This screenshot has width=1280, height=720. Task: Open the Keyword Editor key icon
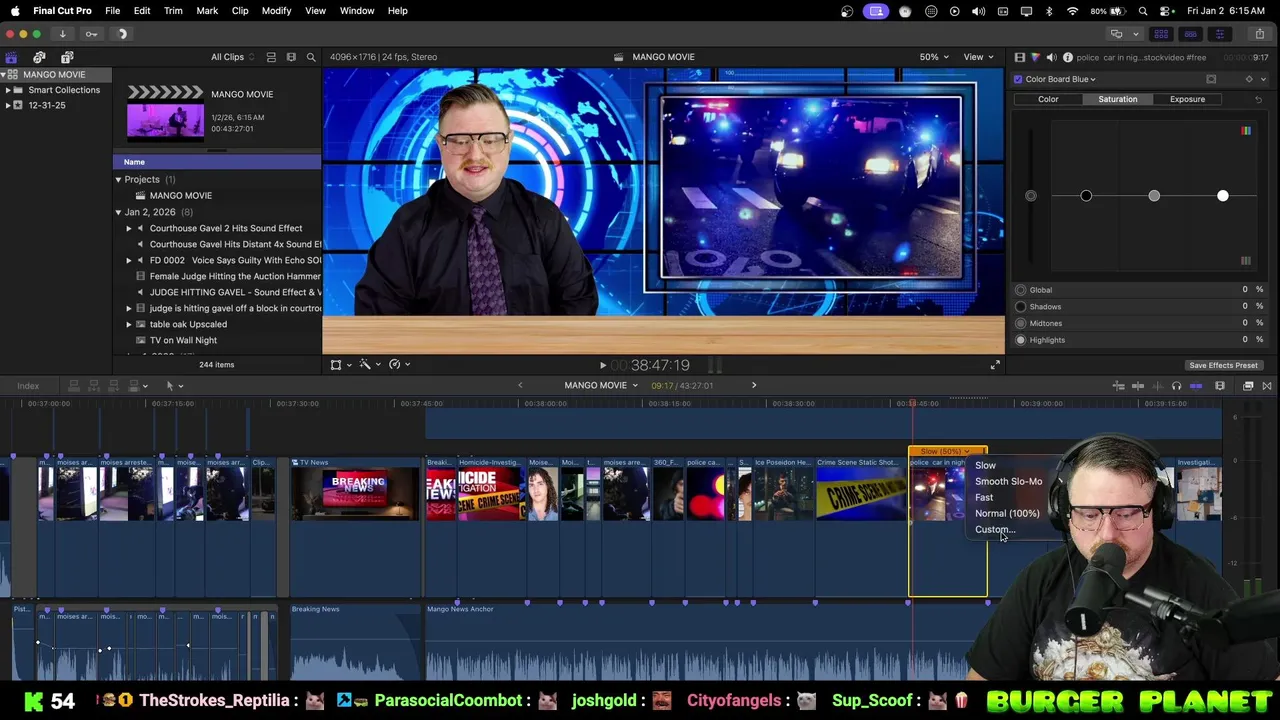coord(91,34)
